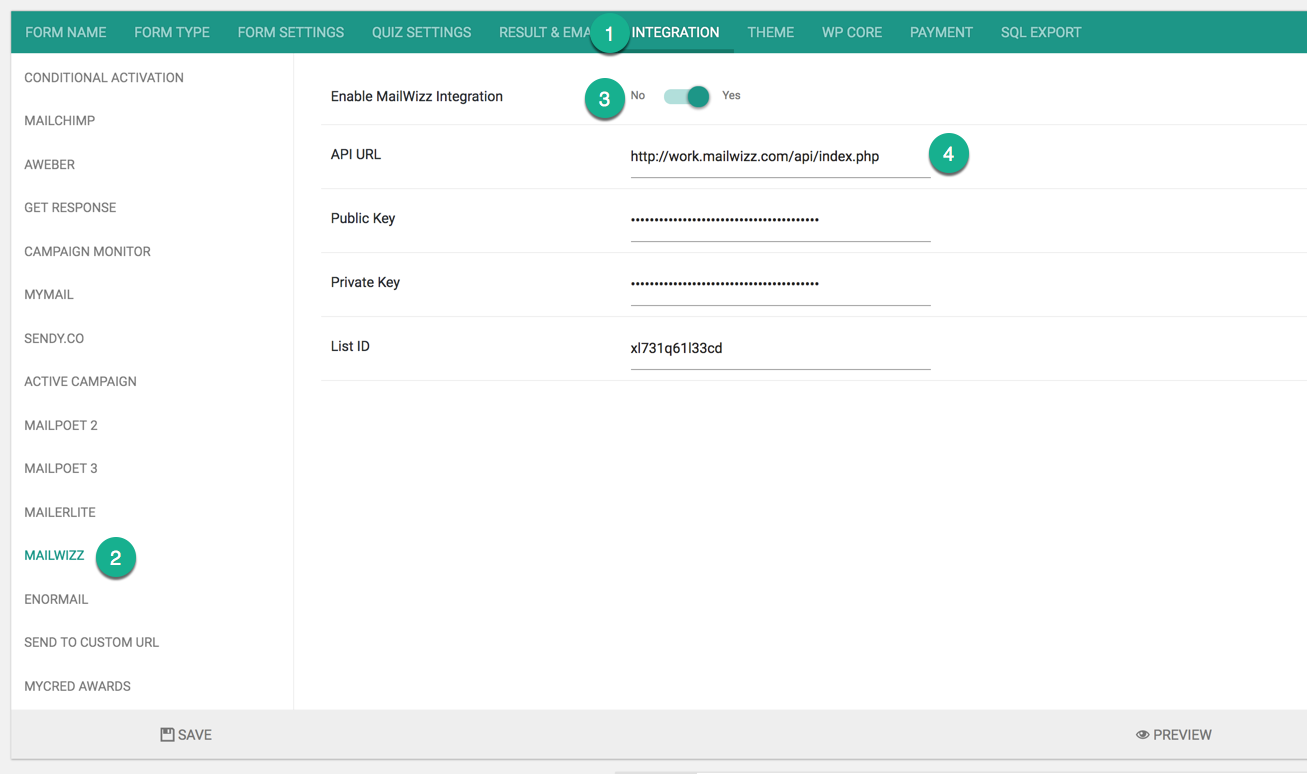This screenshot has width=1307, height=774.
Task: Click the List ID label
Action: [x=350, y=347]
